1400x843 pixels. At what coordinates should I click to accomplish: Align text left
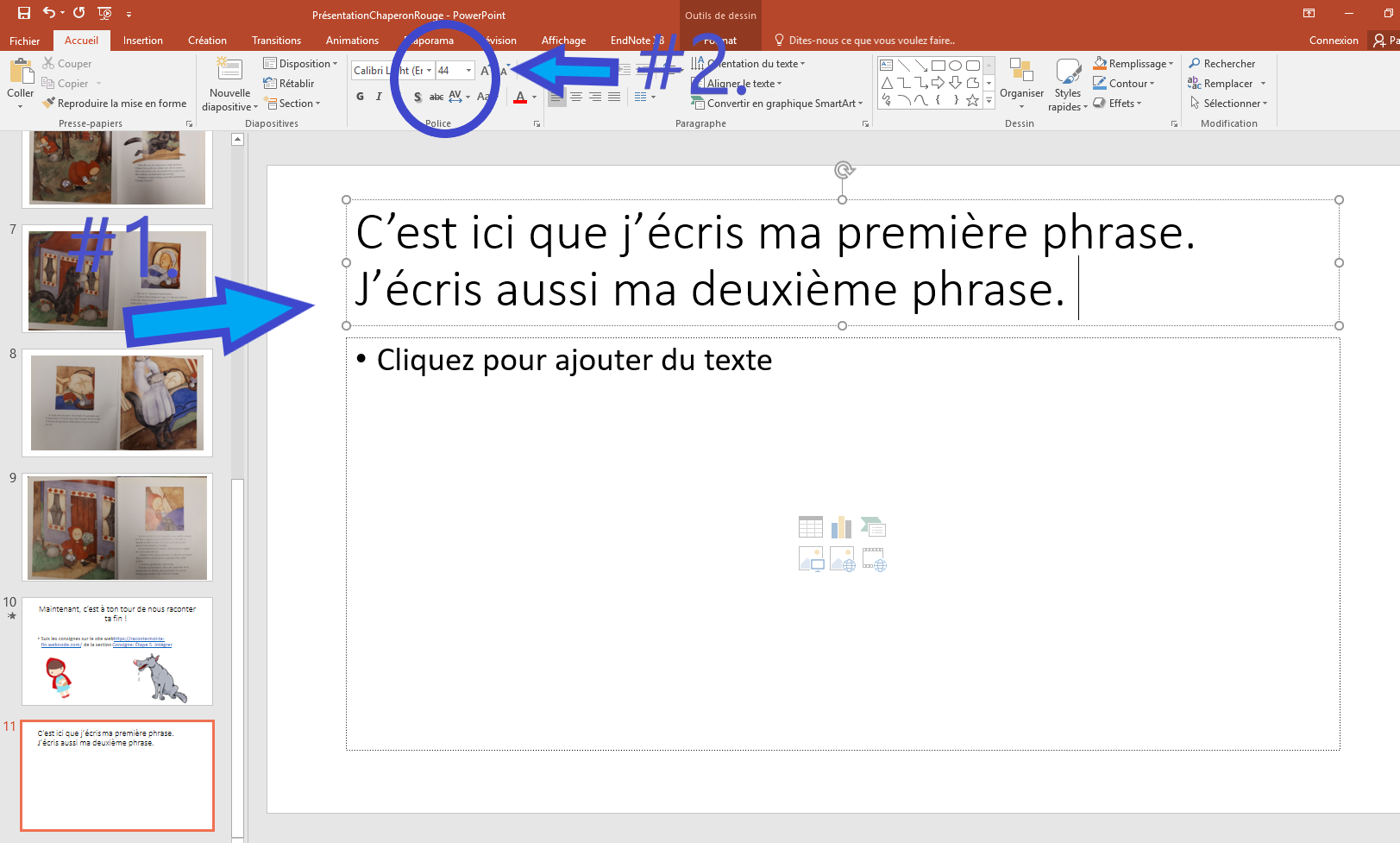coord(557,97)
